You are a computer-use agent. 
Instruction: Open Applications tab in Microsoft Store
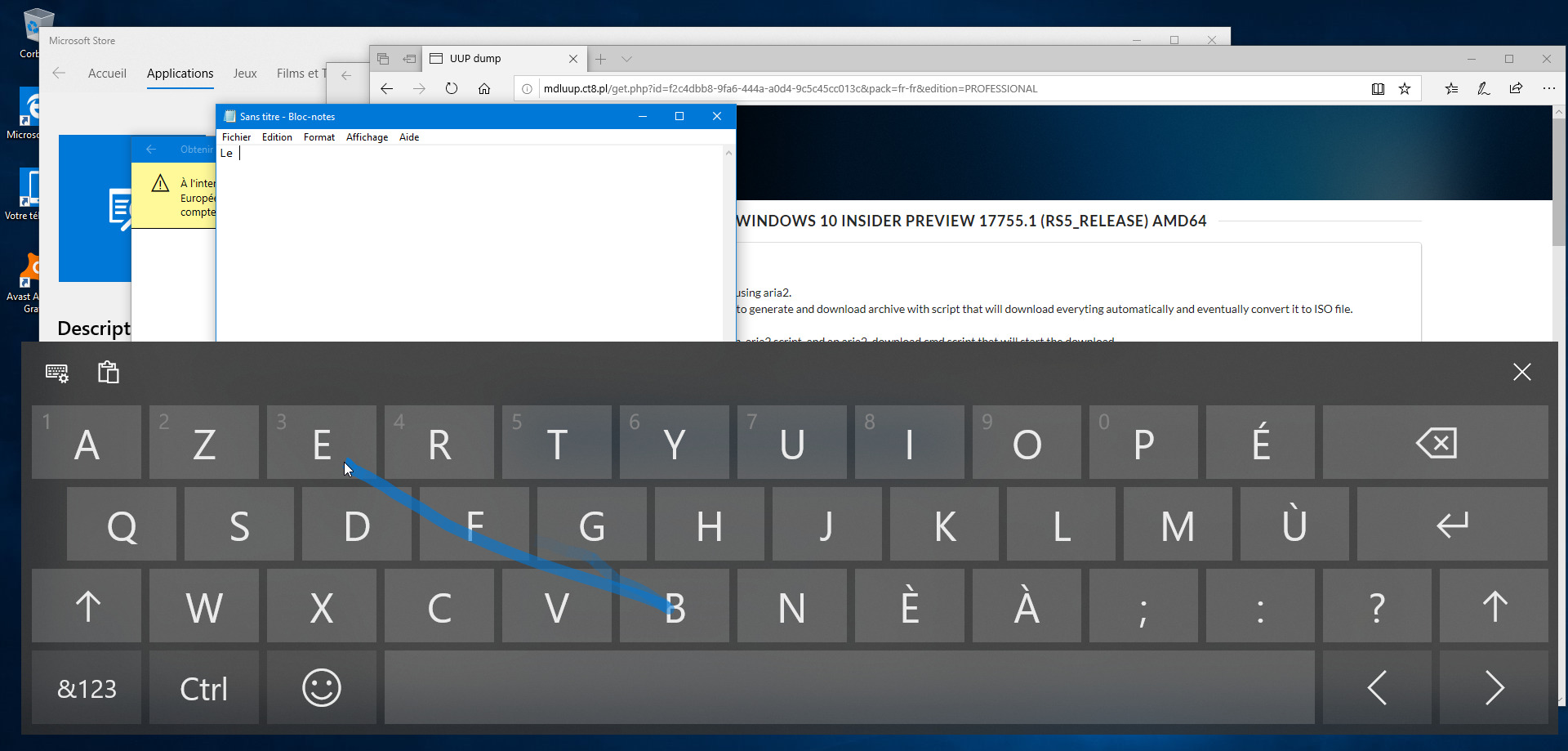coord(180,74)
